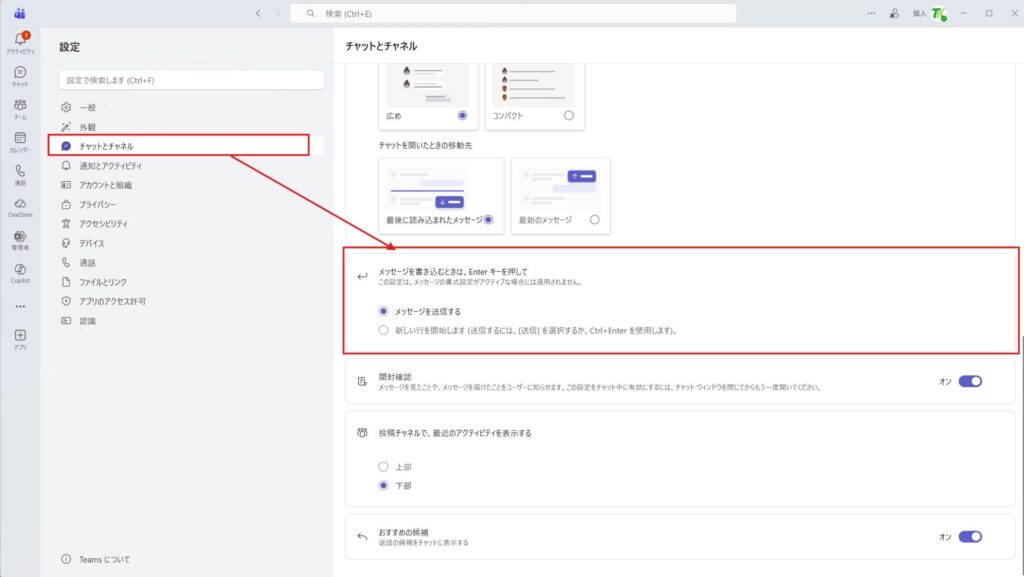The width and height of the screenshot is (1024, 577).
Task: Open the OneDrive cloud icon
Action: click(20, 204)
